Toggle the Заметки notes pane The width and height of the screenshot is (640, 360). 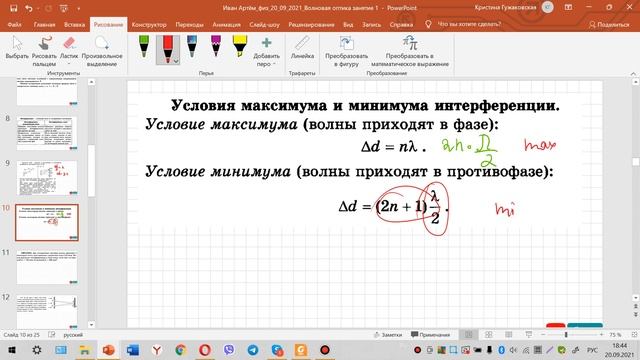pos(388,335)
